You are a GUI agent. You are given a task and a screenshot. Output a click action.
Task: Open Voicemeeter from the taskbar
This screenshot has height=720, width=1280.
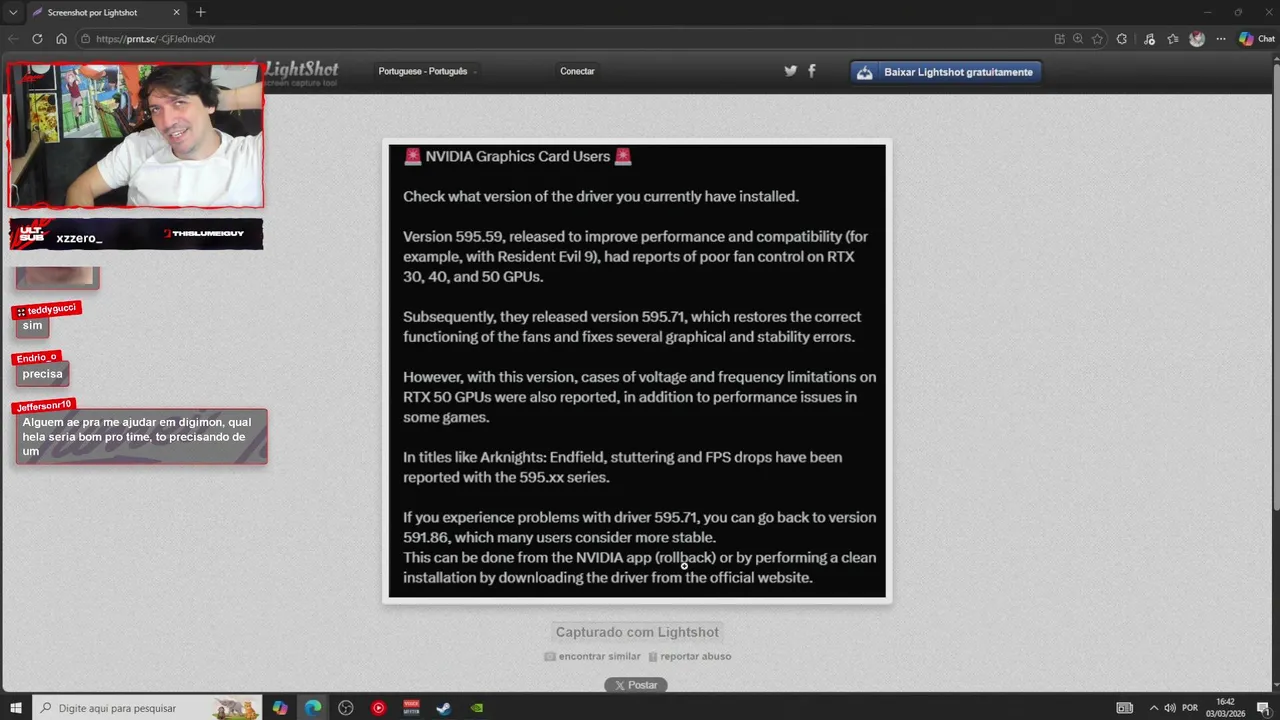tap(411, 708)
